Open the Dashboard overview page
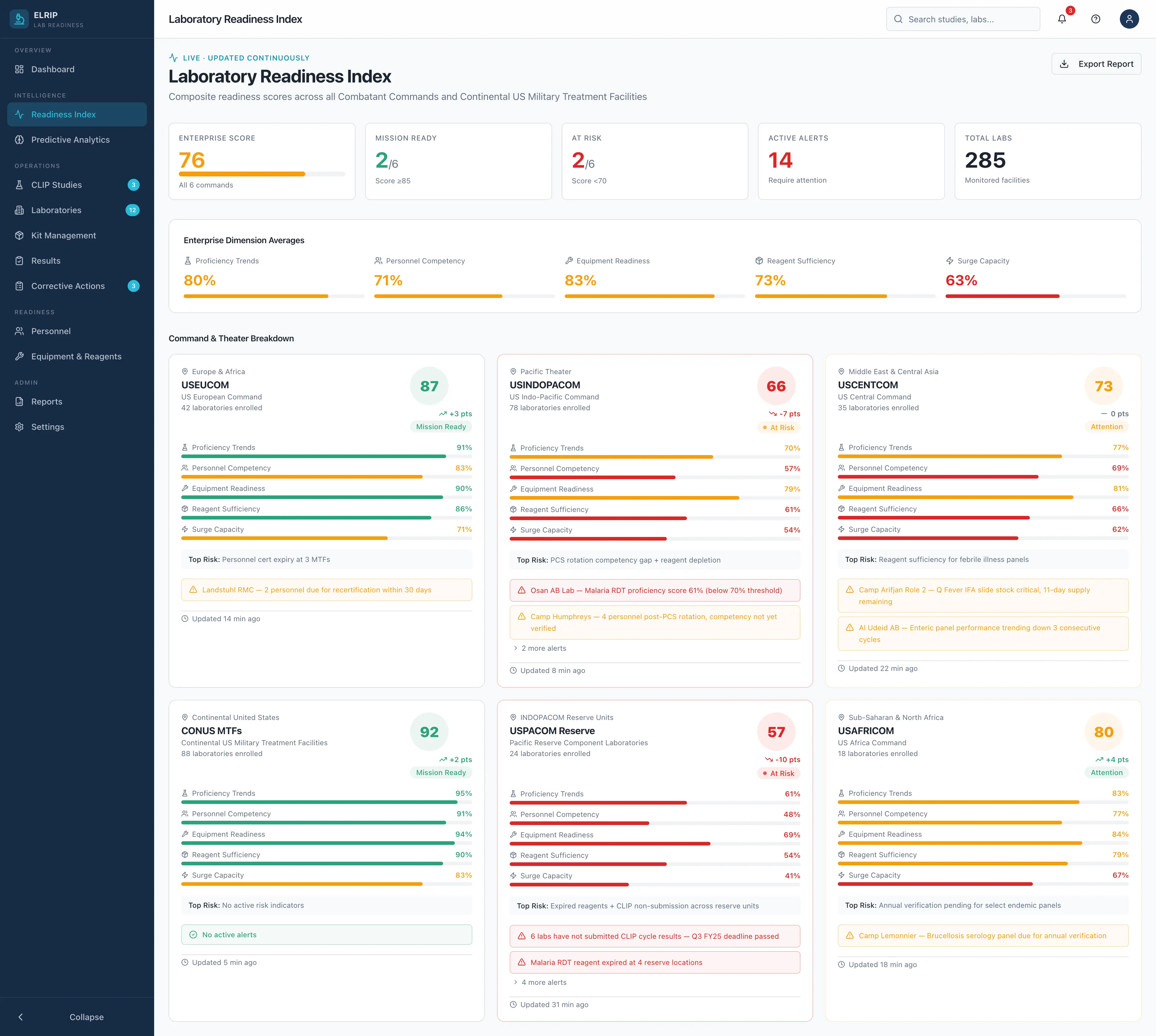The height and width of the screenshot is (1036, 1156). 52,69
